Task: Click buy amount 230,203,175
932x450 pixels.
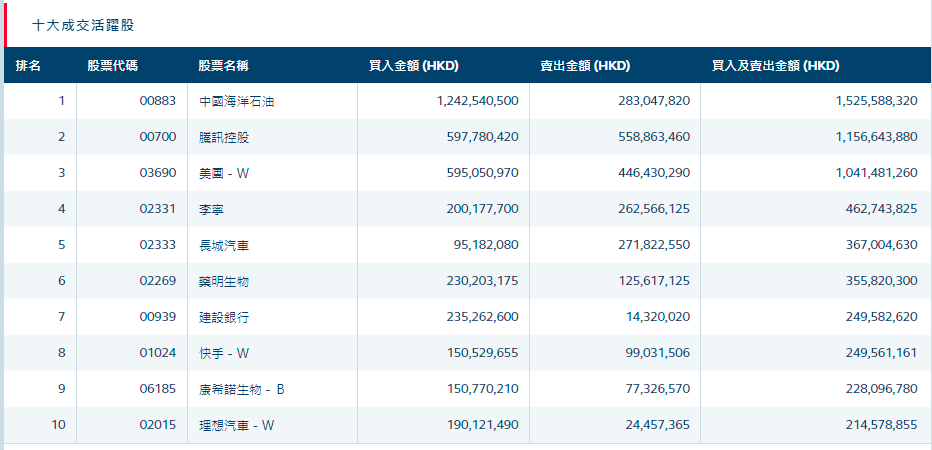Action: click(483, 281)
